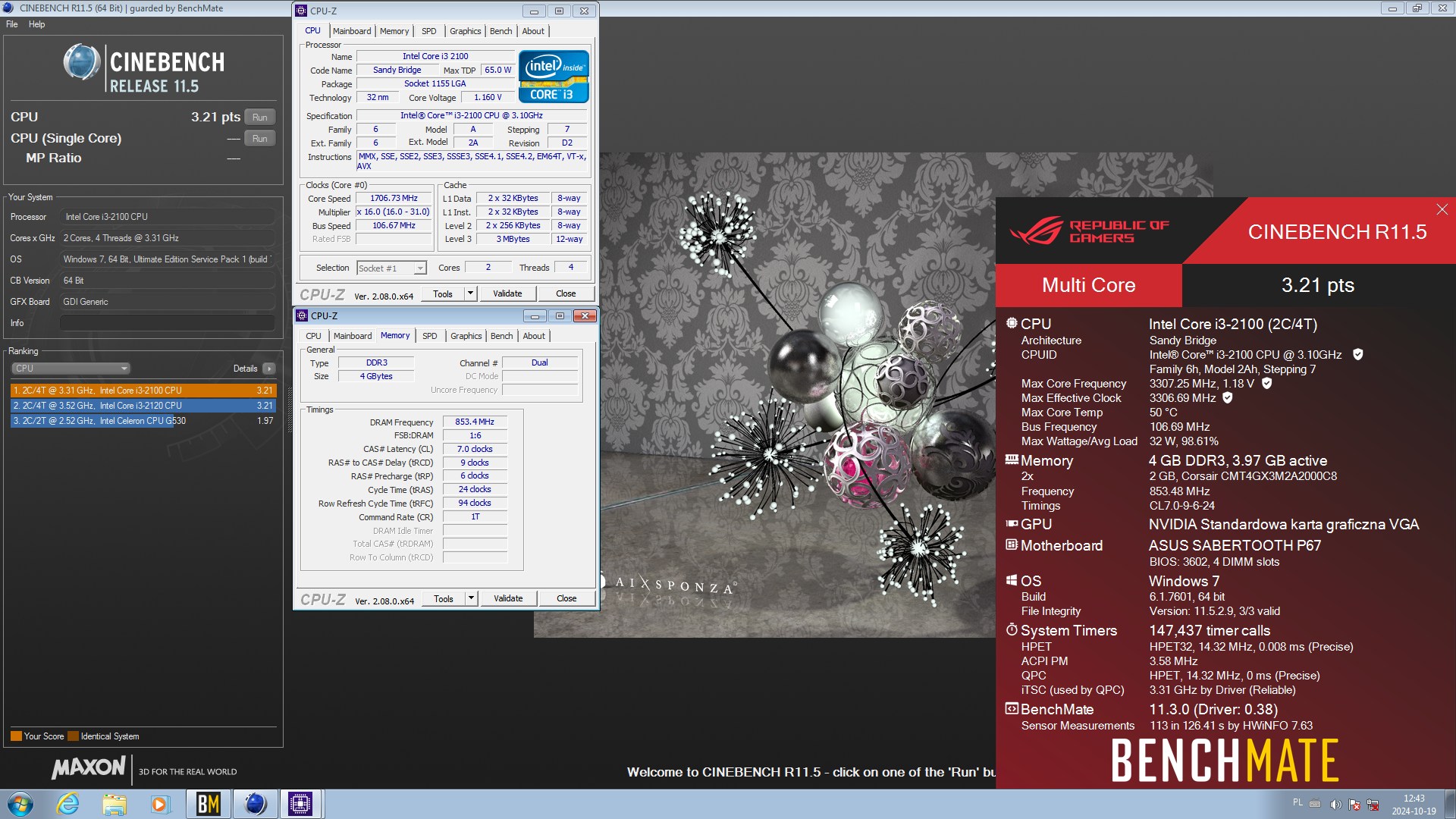Open the SPD tab in upper CPU-Z
The height and width of the screenshot is (819, 1456).
428,31
